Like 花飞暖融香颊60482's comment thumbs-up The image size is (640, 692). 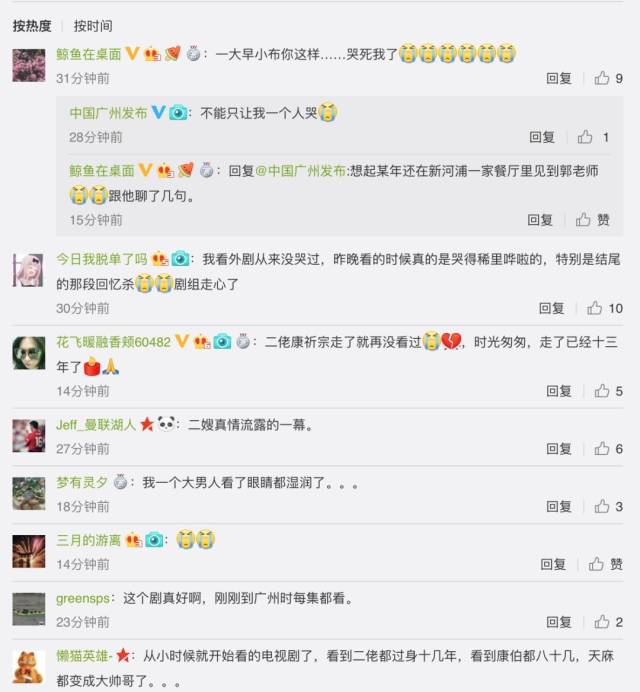tap(602, 391)
